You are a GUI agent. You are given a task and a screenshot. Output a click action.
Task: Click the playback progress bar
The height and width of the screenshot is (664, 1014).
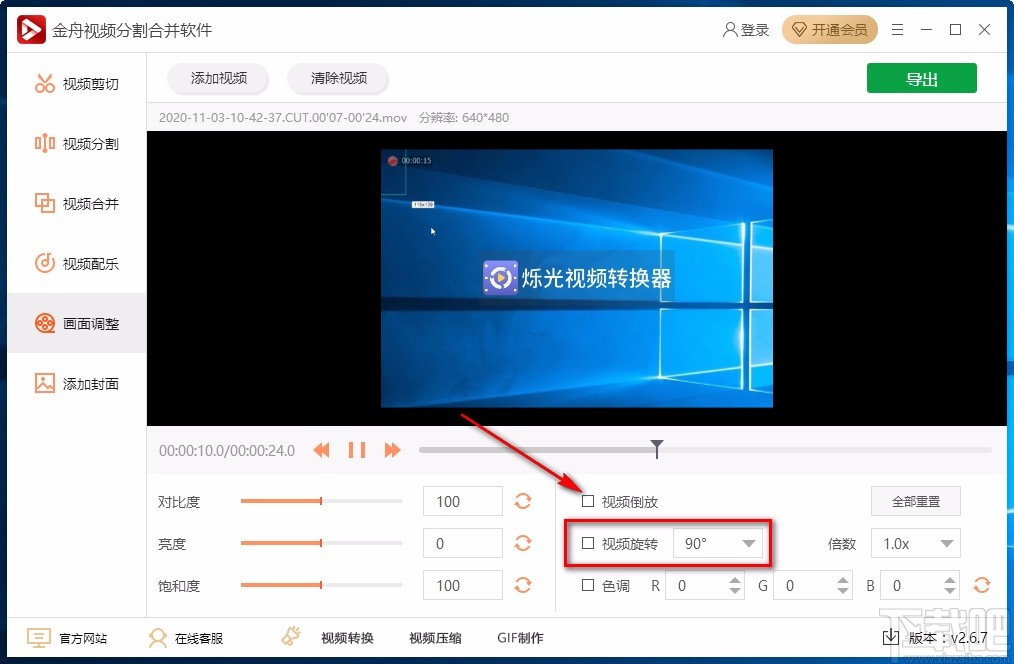[705, 449]
